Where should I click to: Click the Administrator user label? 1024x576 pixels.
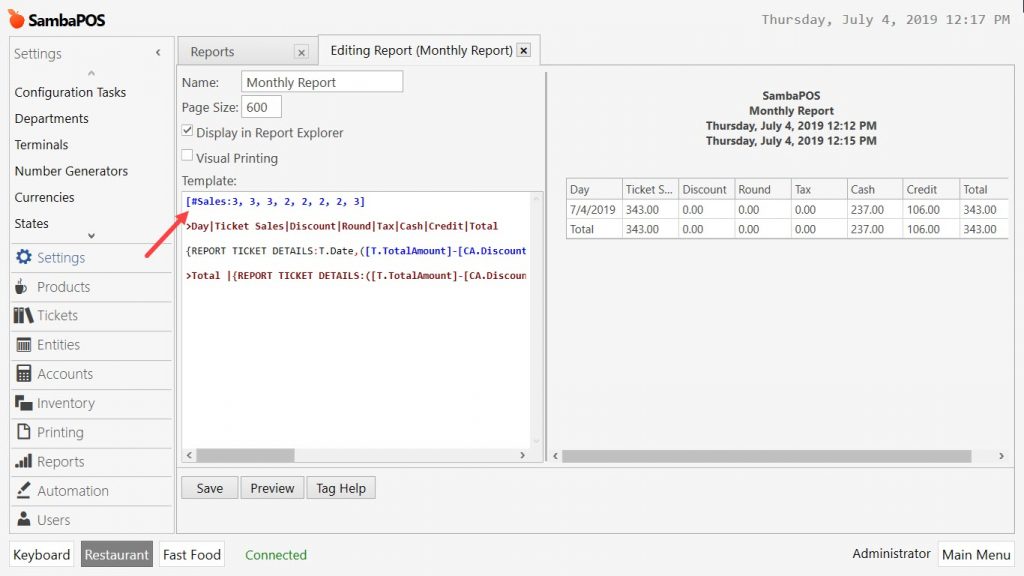coord(891,553)
